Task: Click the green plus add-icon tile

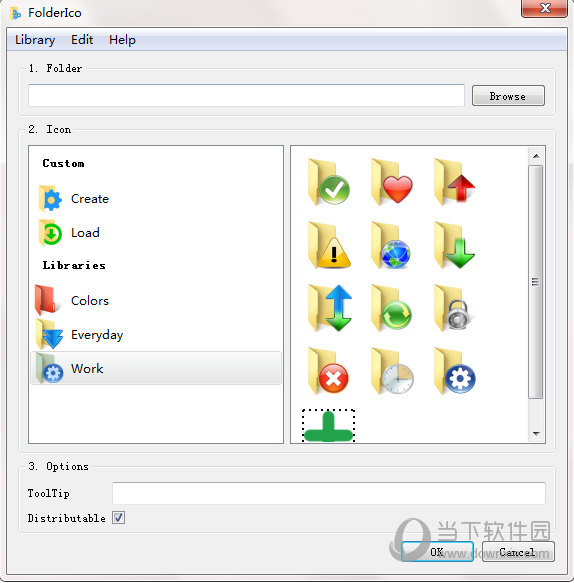Action: [x=328, y=426]
